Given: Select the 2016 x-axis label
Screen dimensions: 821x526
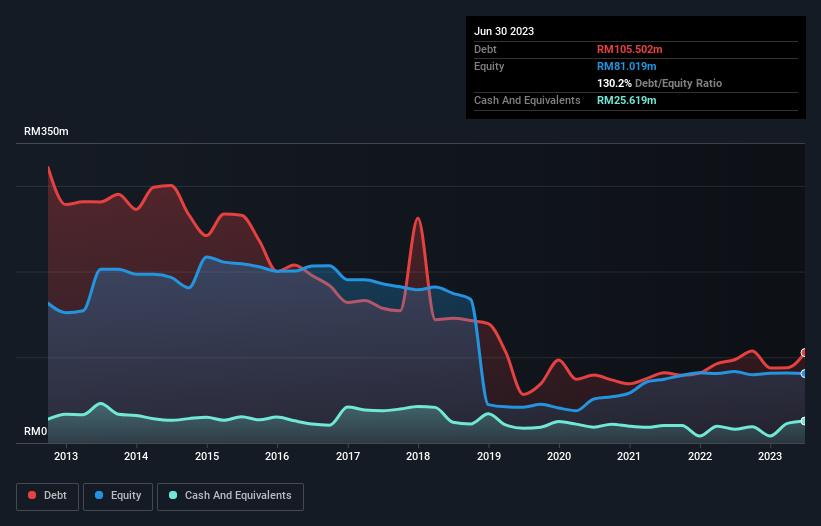Looking at the screenshot, I should pos(277,456).
